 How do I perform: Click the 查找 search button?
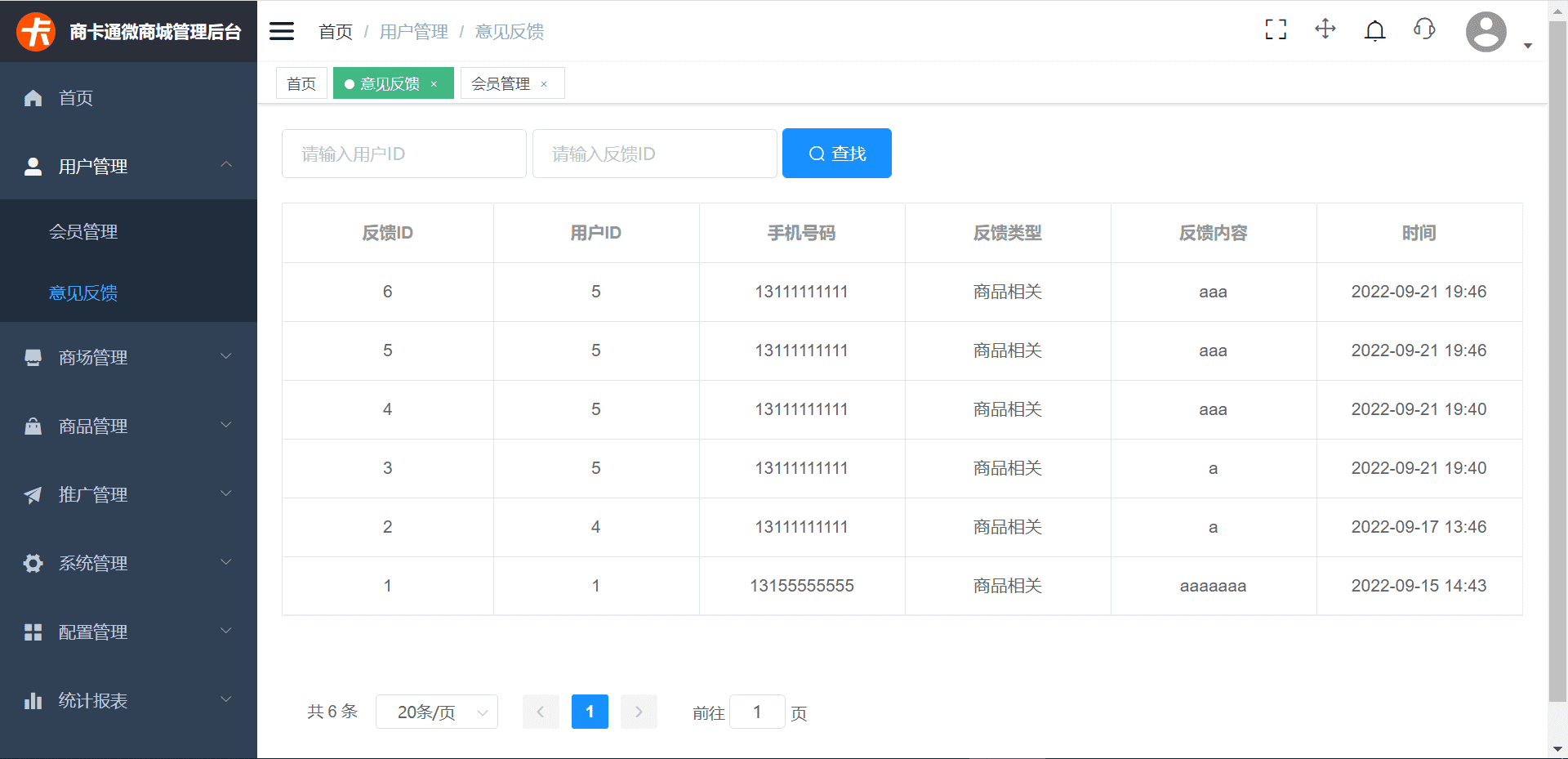pos(836,153)
